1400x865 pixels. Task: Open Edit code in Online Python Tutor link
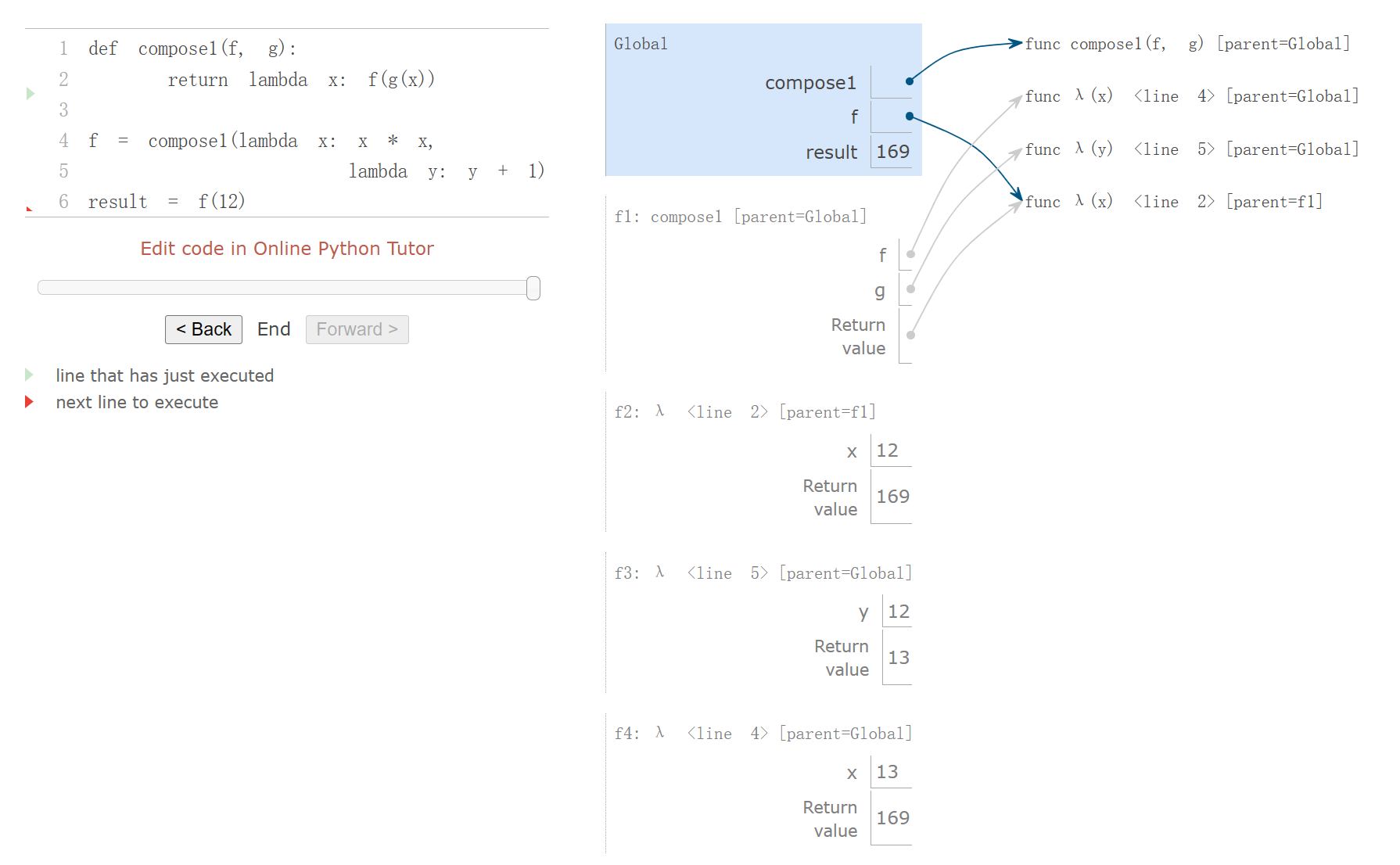point(287,249)
